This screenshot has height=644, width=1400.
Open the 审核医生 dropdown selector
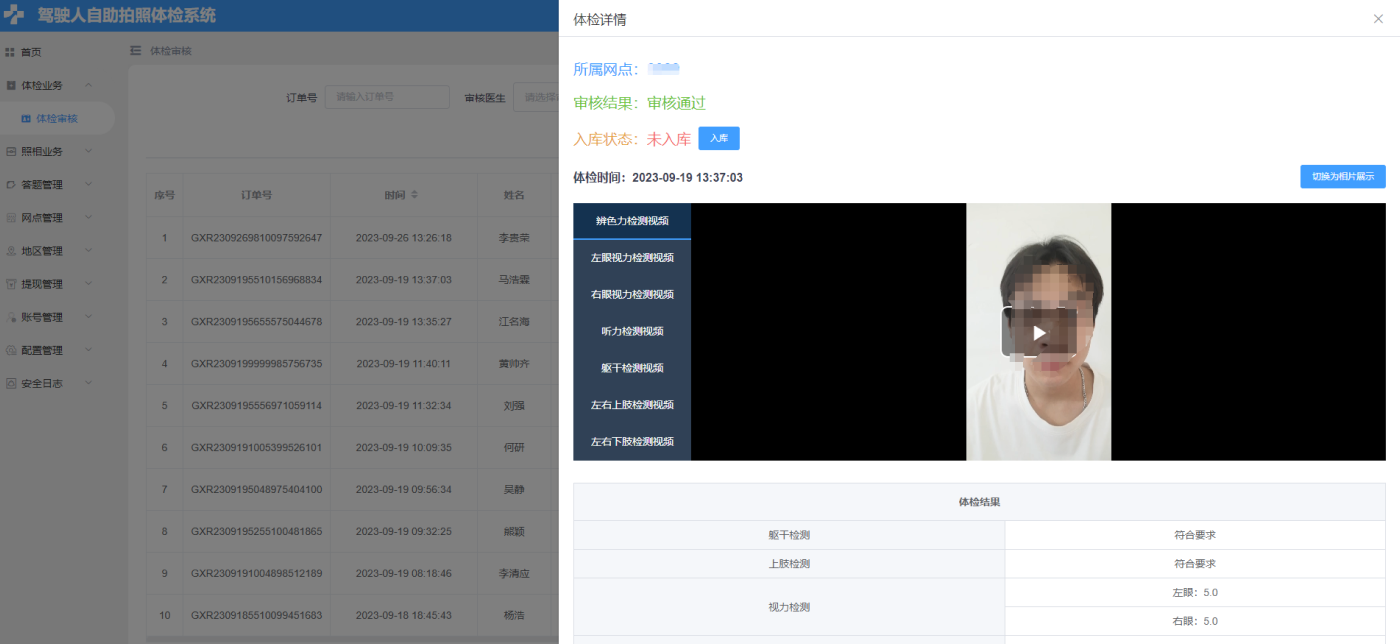pos(536,98)
